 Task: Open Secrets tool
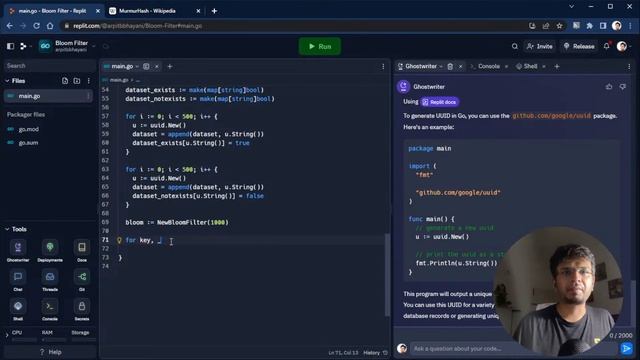click(82, 309)
